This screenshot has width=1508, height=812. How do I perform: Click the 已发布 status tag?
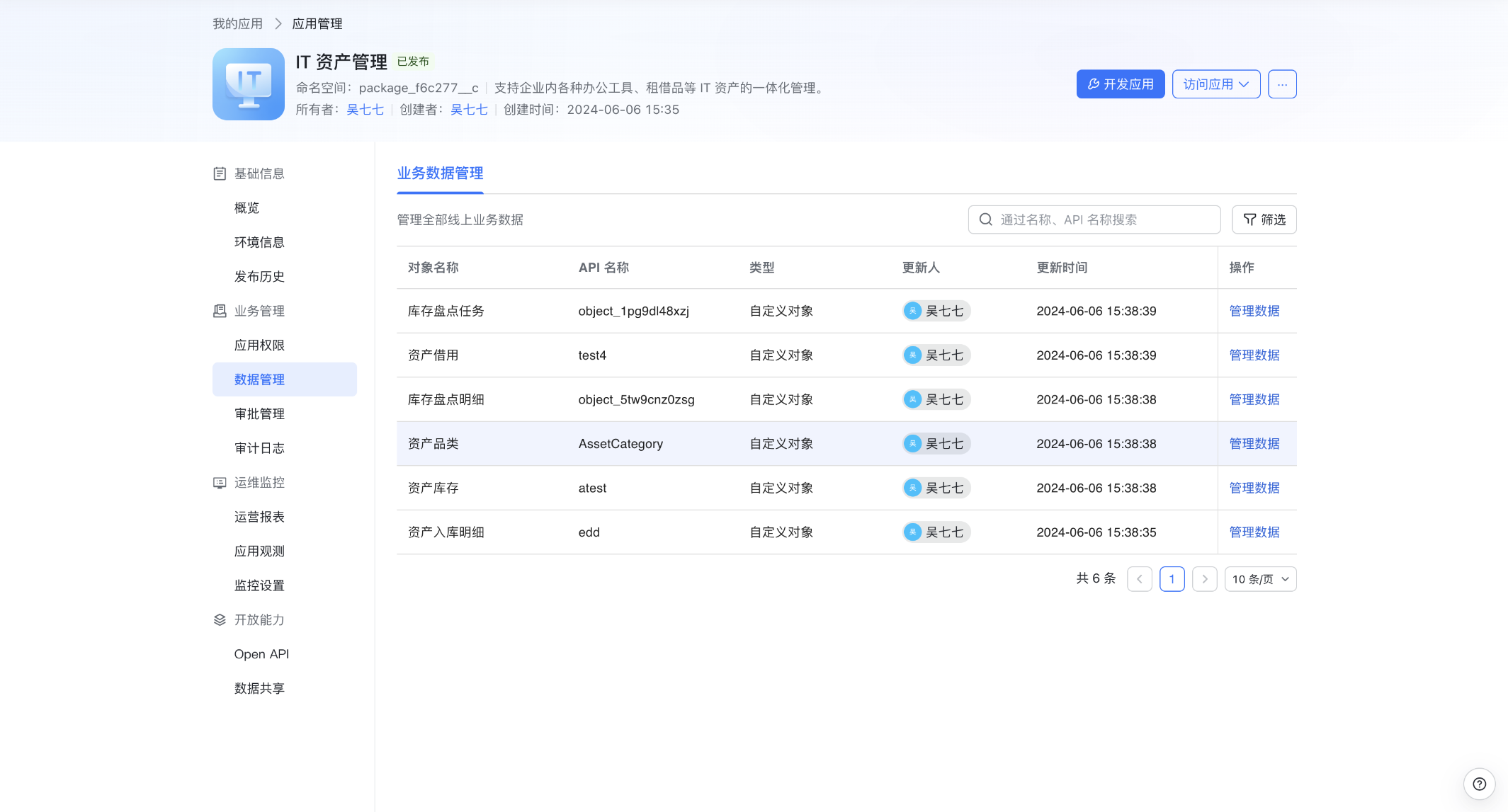point(413,62)
